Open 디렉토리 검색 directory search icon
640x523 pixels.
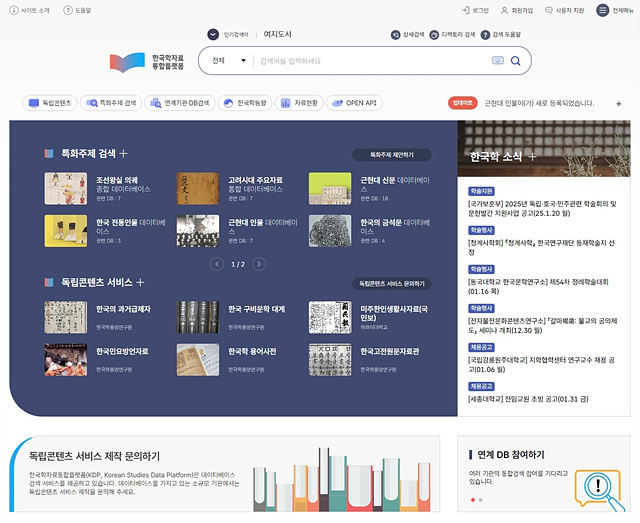[434, 35]
